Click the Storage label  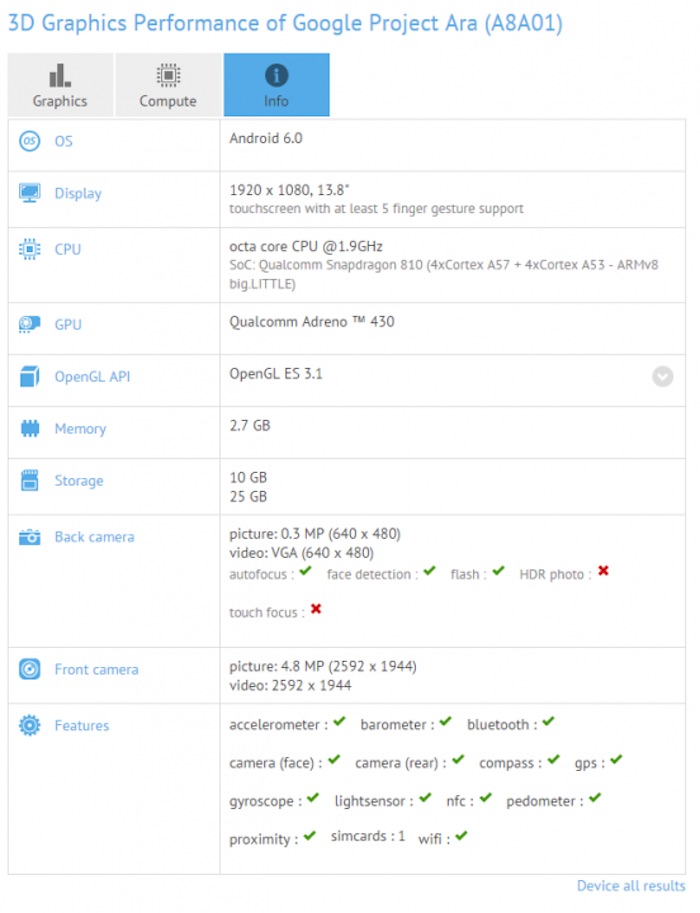pyautogui.click(x=79, y=481)
